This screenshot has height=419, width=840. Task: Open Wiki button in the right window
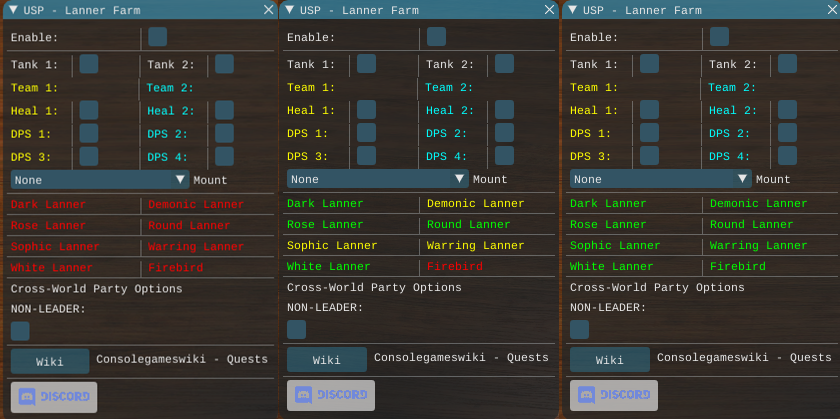click(609, 360)
